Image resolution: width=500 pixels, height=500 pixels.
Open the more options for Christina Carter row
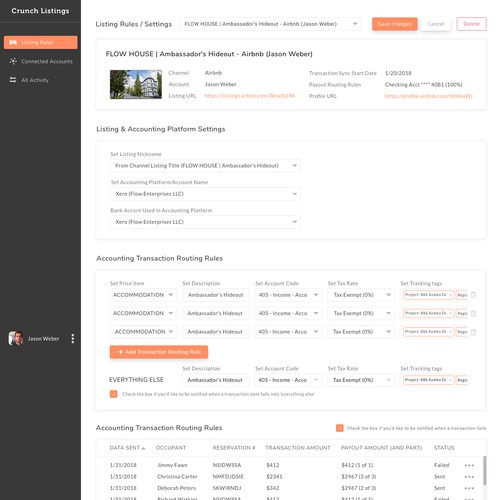(x=469, y=477)
